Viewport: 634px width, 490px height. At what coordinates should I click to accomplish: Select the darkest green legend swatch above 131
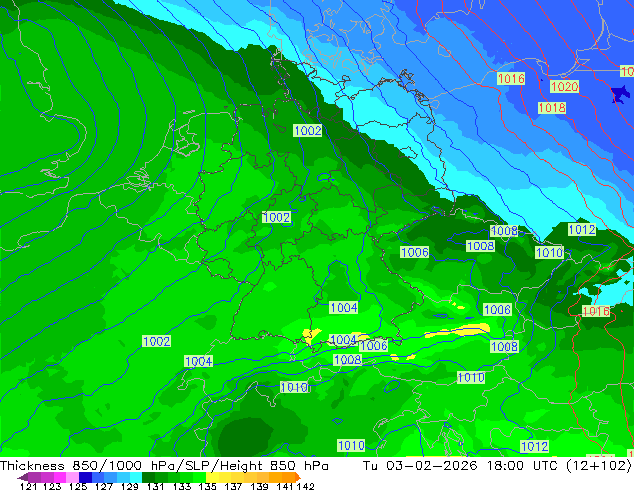tap(148, 477)
